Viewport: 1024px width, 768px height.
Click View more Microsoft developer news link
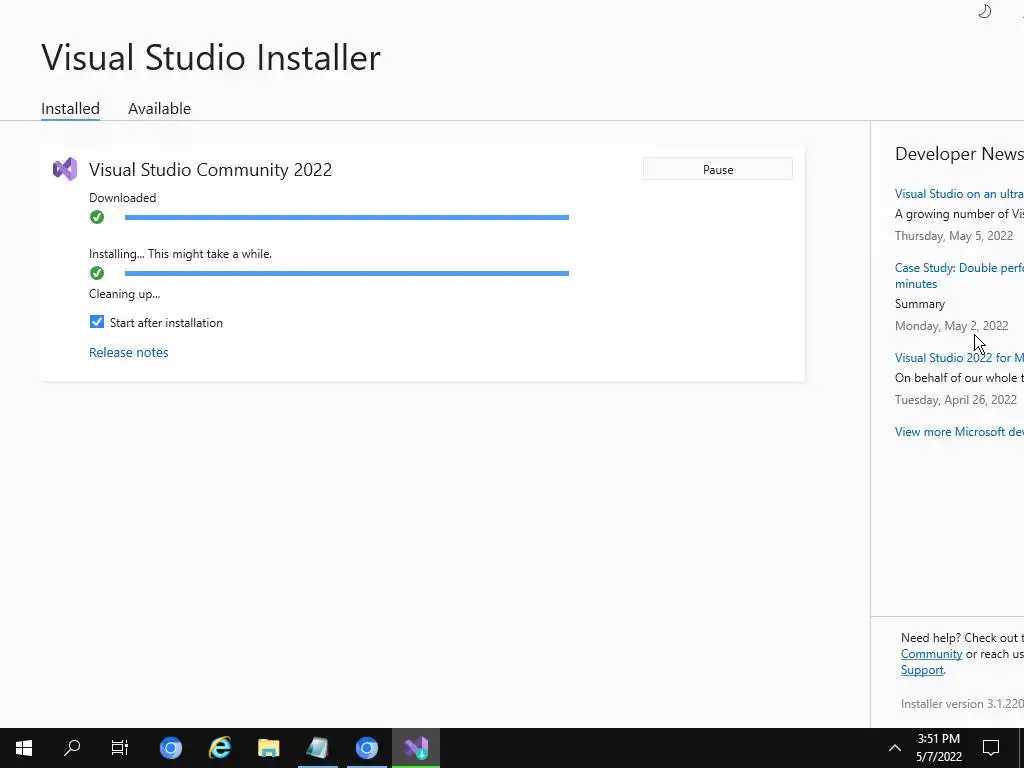(959, 432)
